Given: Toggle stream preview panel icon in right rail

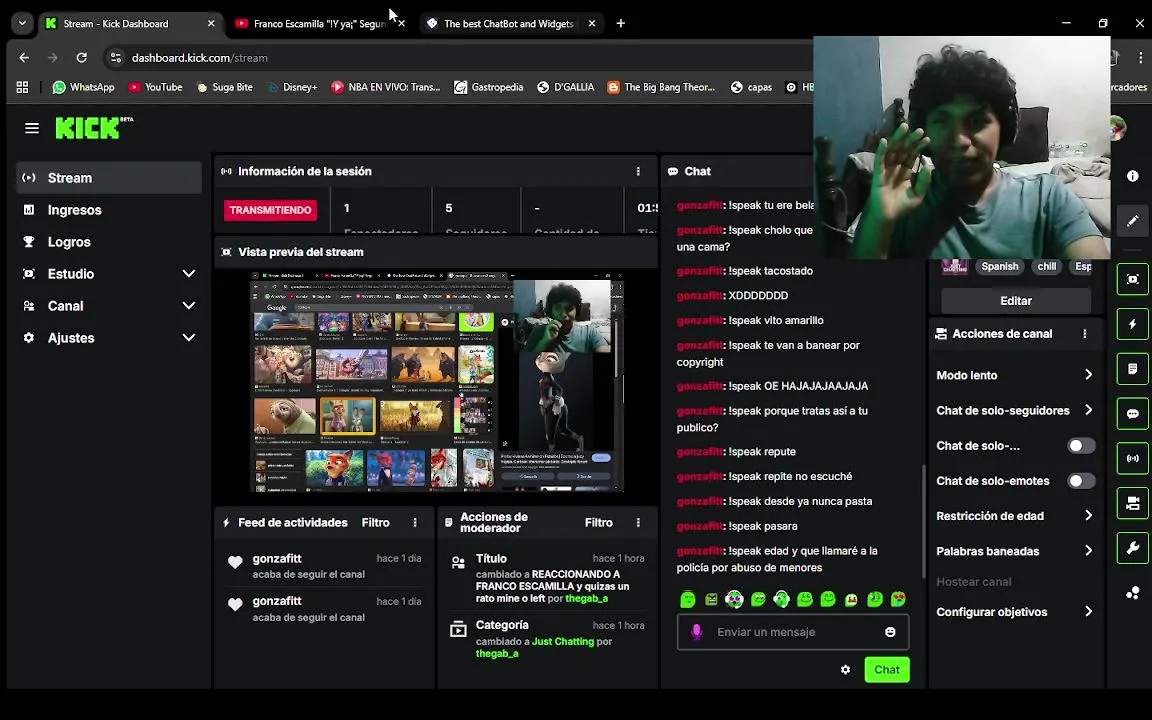Looking at the screenshot, I should pos(1132,279).
